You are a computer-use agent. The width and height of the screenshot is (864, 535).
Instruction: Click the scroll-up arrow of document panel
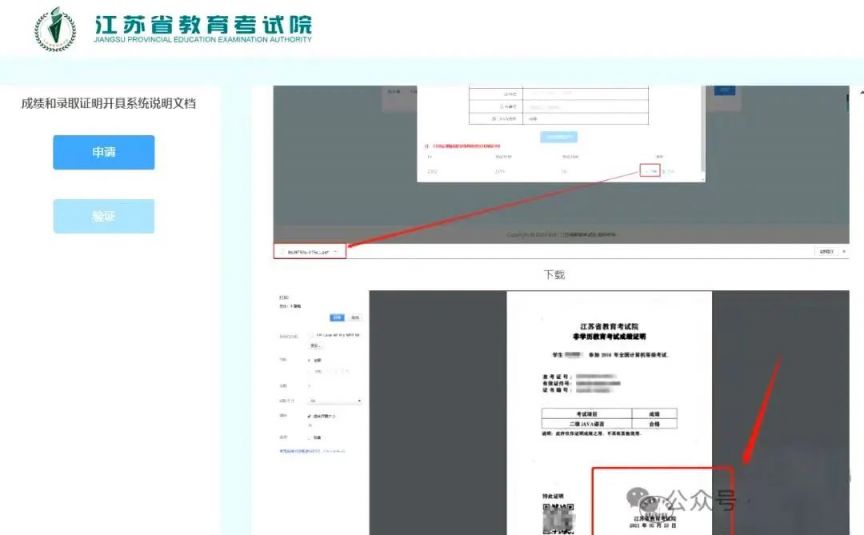tap(860, 92)
